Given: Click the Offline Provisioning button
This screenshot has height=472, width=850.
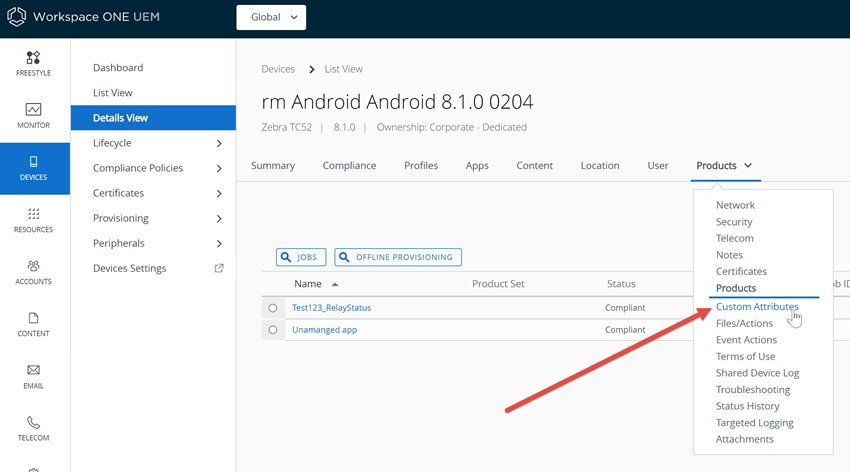Looking at the screenshot, I should pos(398,257).
